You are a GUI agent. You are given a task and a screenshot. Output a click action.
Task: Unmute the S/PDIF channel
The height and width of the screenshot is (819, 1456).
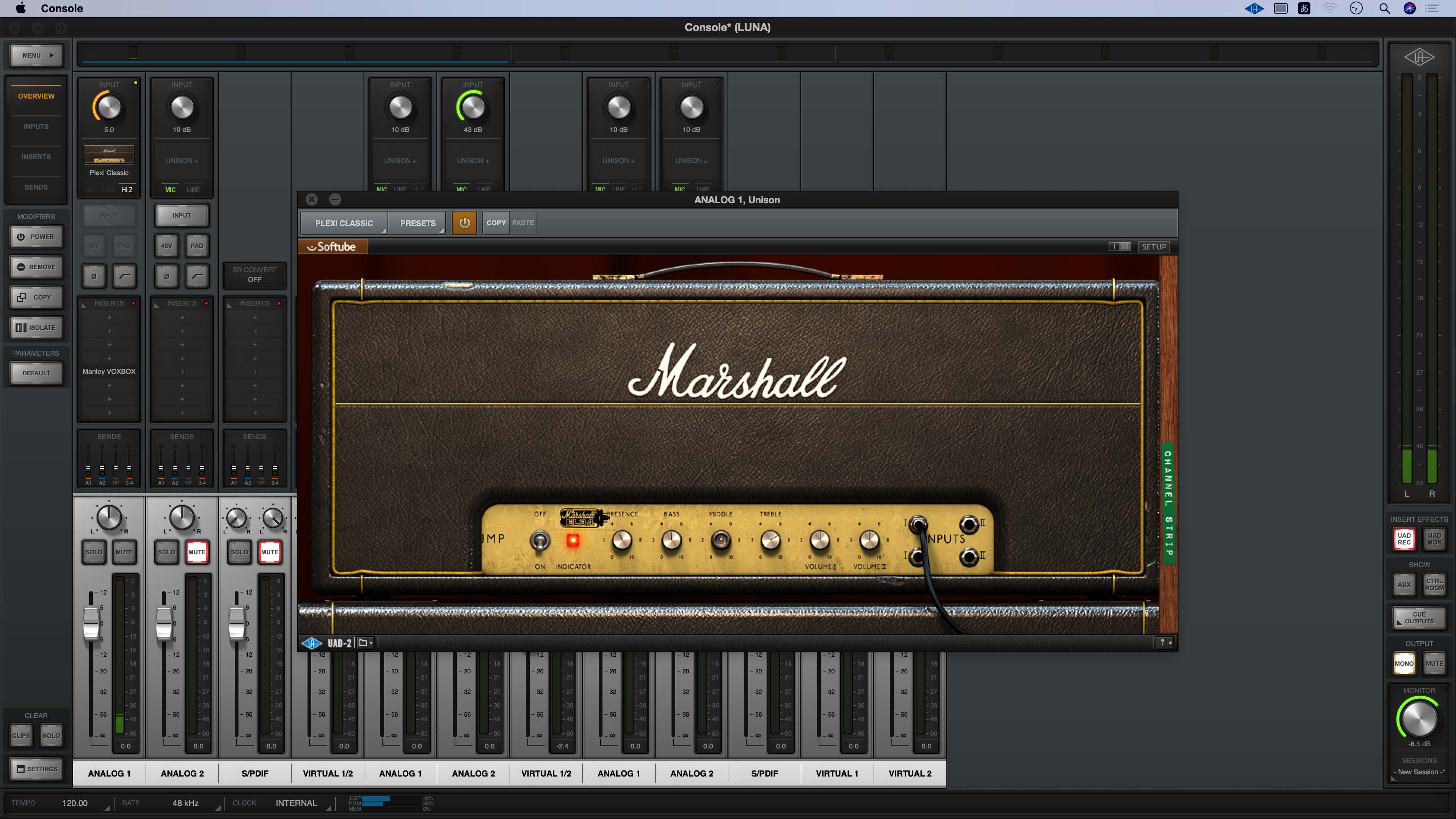click(270, 552)
